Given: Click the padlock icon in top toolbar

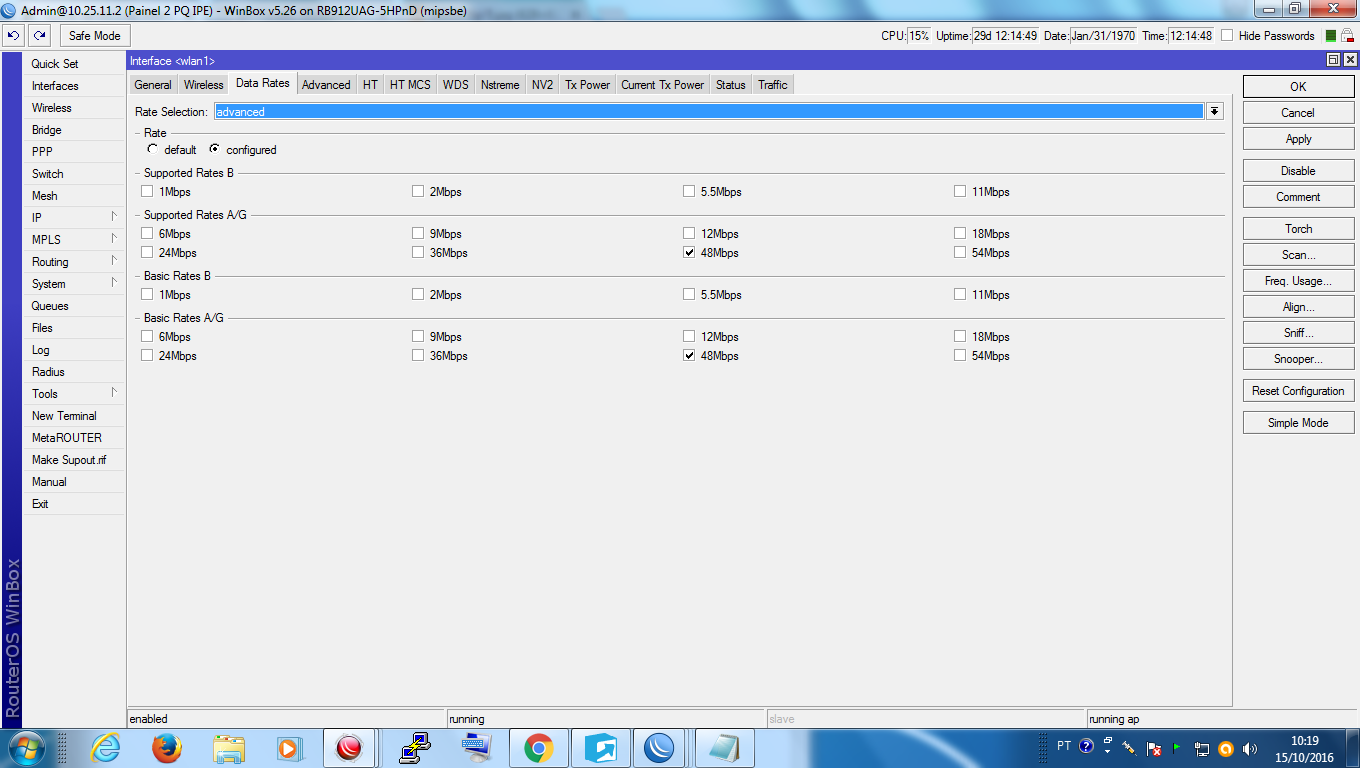Looking at the screenshot, I should 1347,36.
